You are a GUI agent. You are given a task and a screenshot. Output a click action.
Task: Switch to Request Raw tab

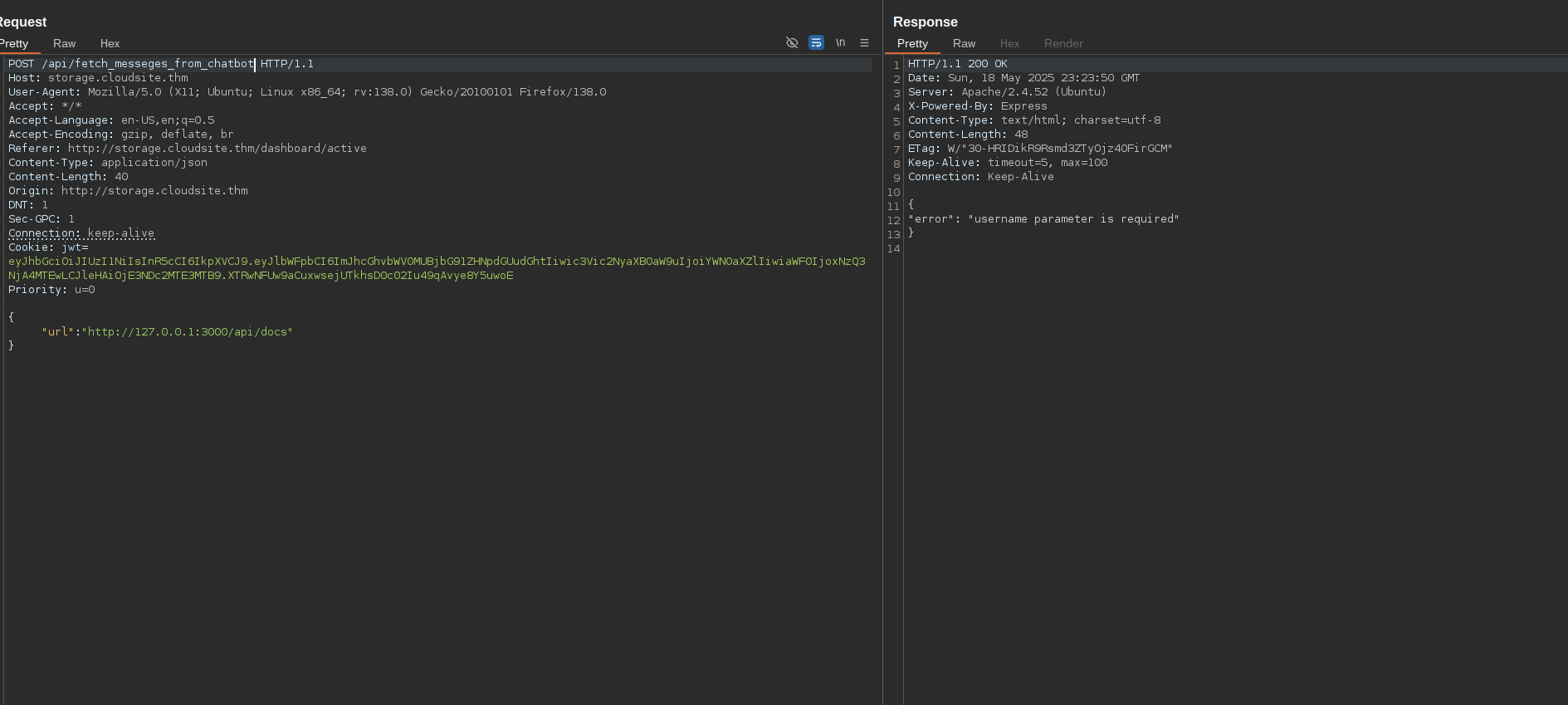[x=64, y=43]
